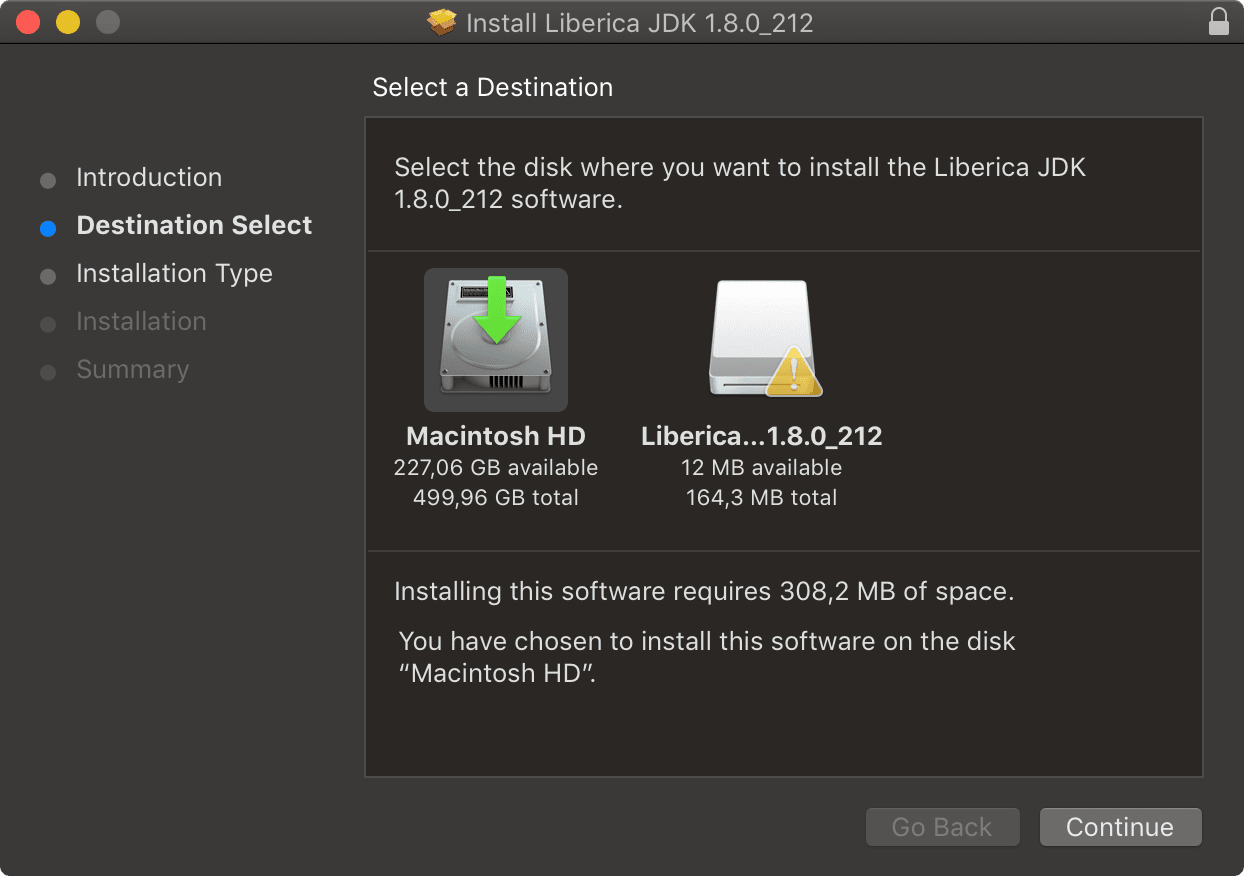Click the lock icon in the title bar
1244x876 pixels.
point(1218,20)
